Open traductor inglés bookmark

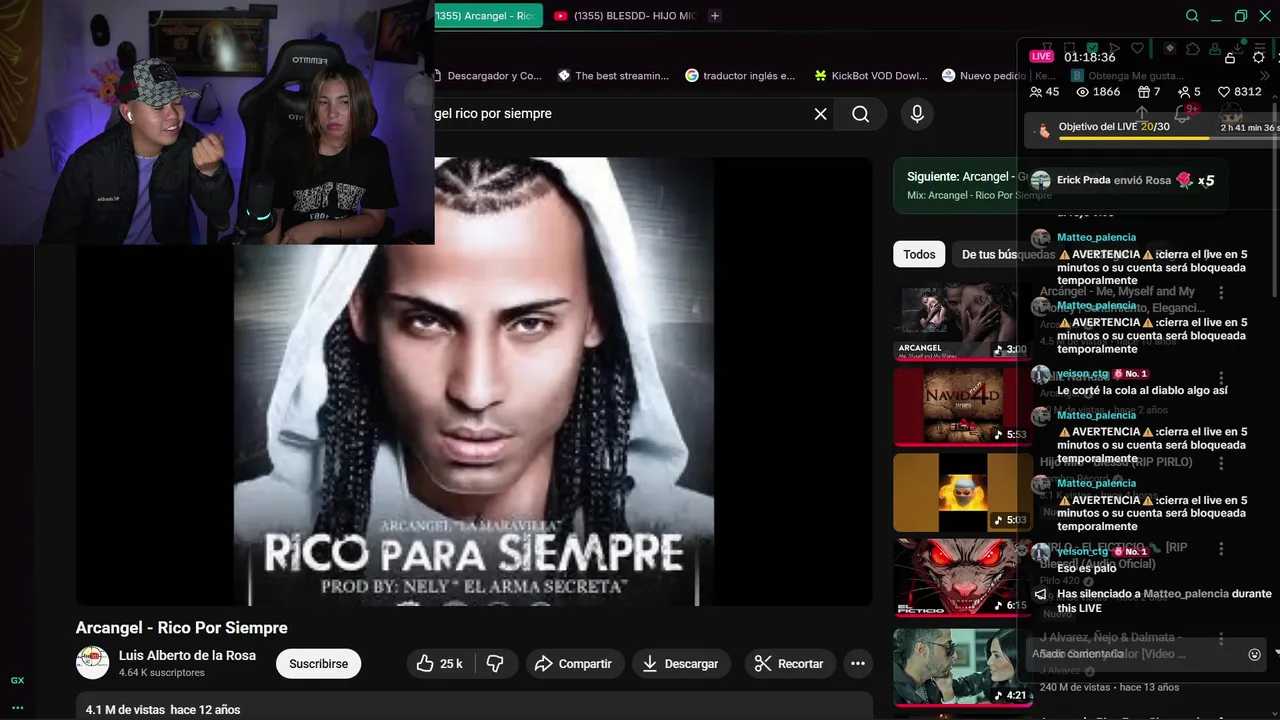tap(740, 76)
